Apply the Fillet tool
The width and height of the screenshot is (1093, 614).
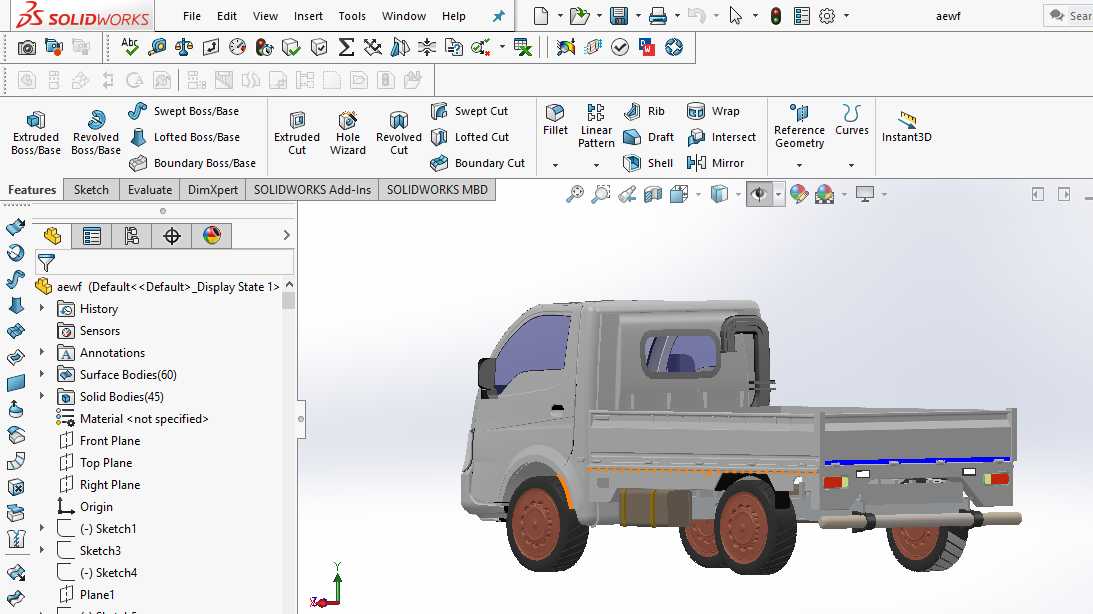coord(556,120)
